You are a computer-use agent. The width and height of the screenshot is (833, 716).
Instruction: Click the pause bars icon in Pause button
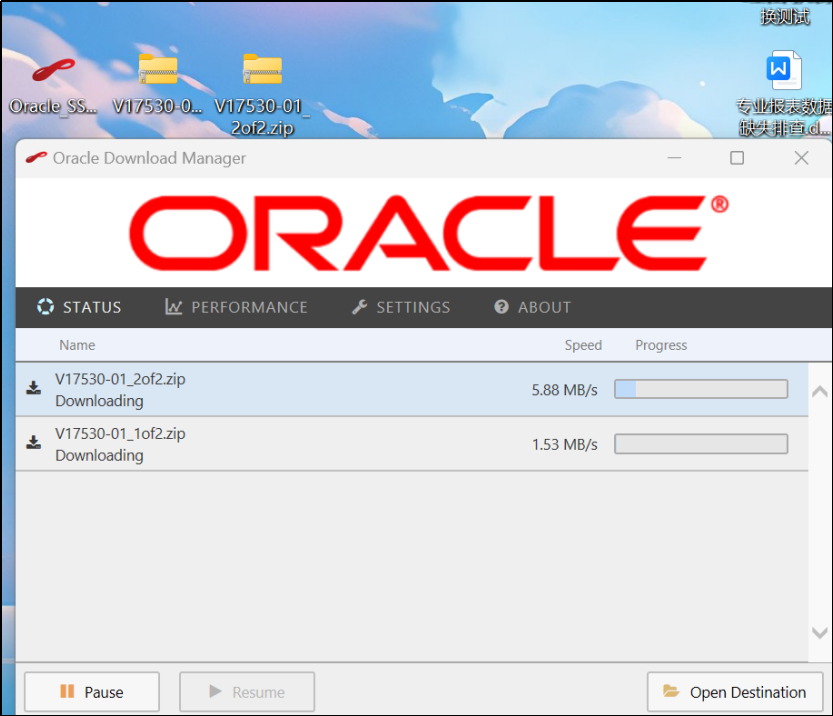tap(67, 691)
